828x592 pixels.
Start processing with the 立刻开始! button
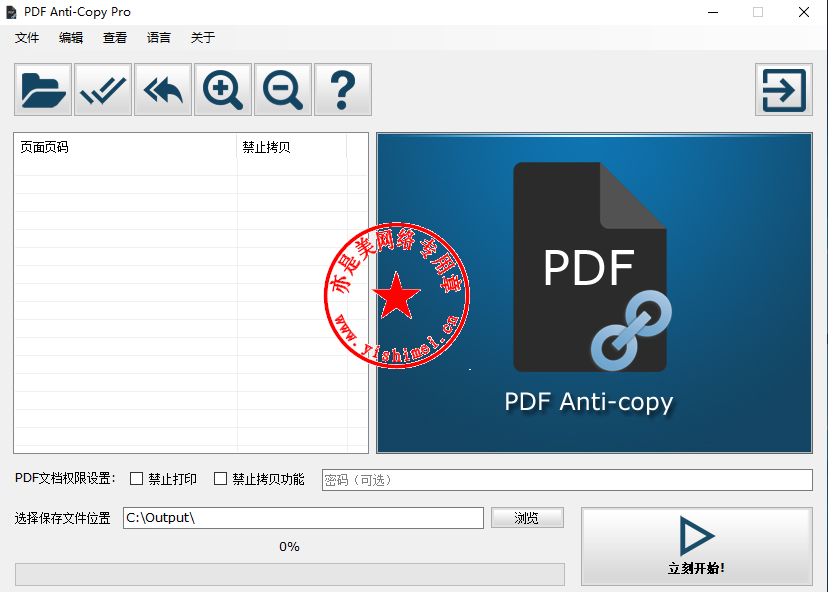tap(697, 547)
